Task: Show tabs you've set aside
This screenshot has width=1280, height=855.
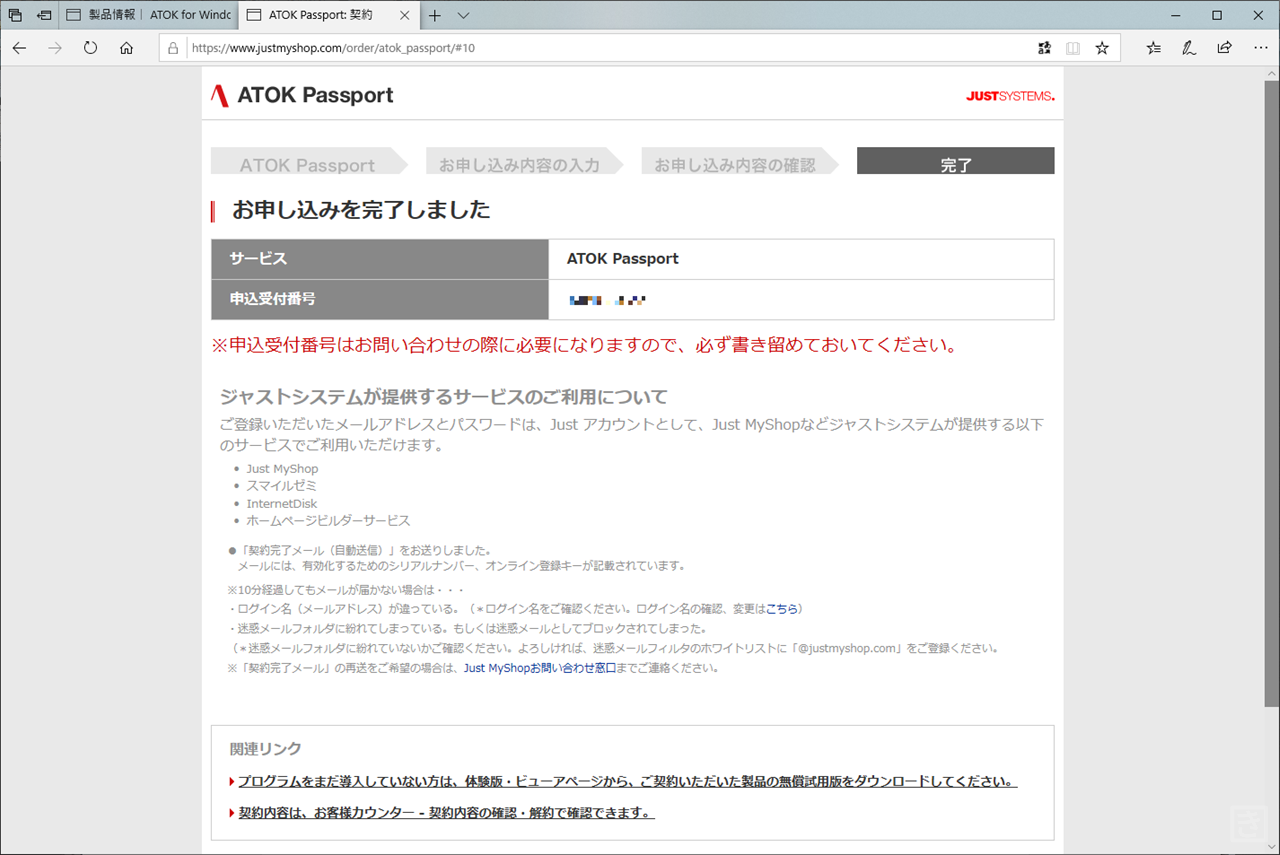Action: [x=15, y=16]
